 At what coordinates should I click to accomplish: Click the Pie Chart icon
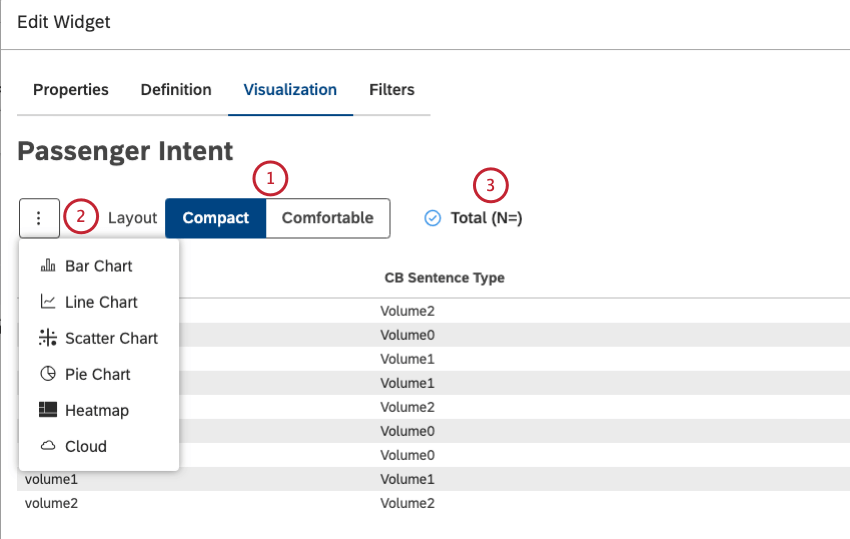[x=48, y=374]
